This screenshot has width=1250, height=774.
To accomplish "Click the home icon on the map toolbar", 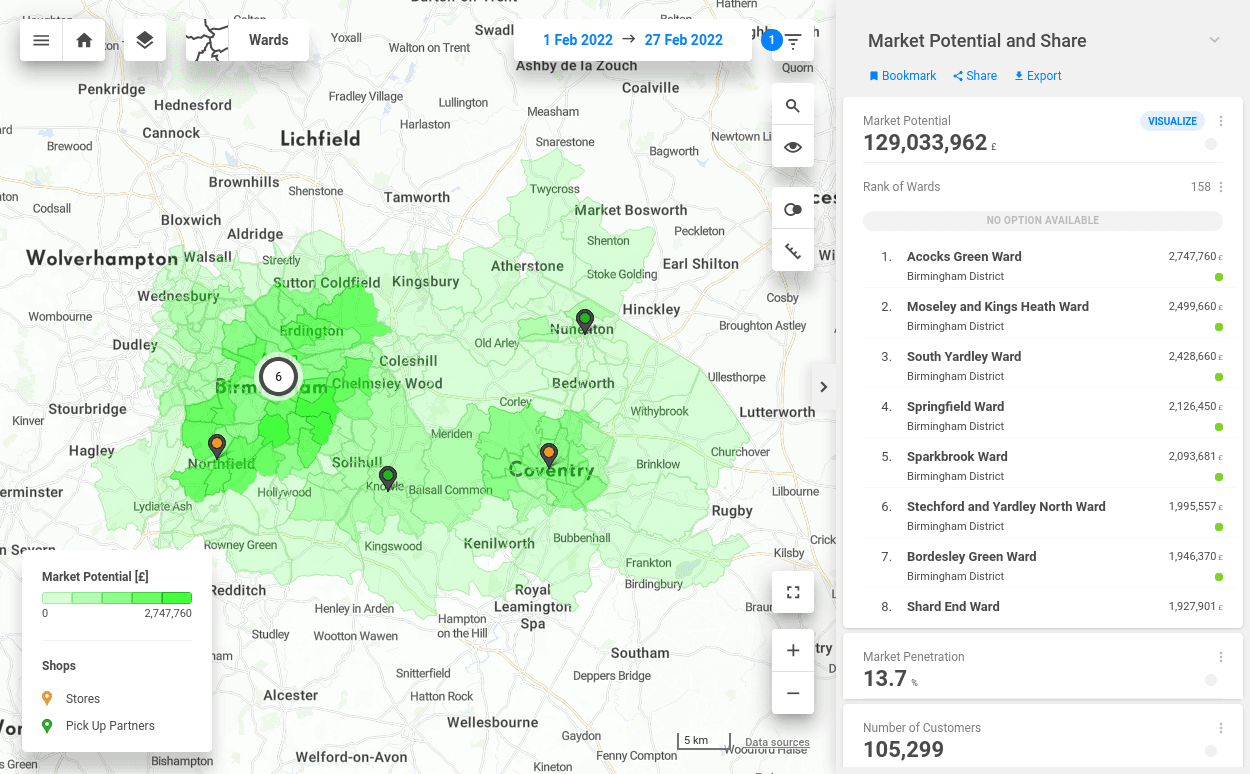I will click(x=83, y=40).
